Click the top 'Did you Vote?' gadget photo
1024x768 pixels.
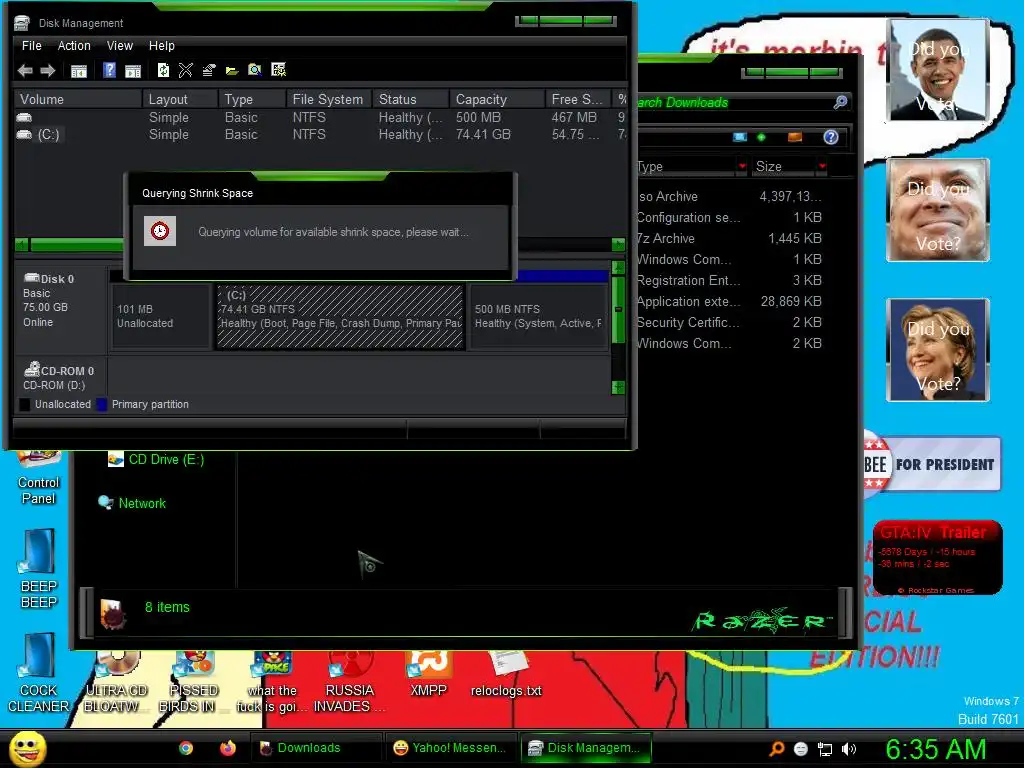coord(938,70)
